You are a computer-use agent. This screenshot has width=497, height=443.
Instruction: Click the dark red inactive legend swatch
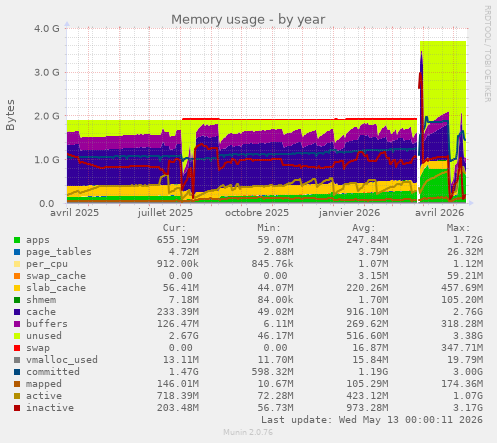(x=17, y=408)
